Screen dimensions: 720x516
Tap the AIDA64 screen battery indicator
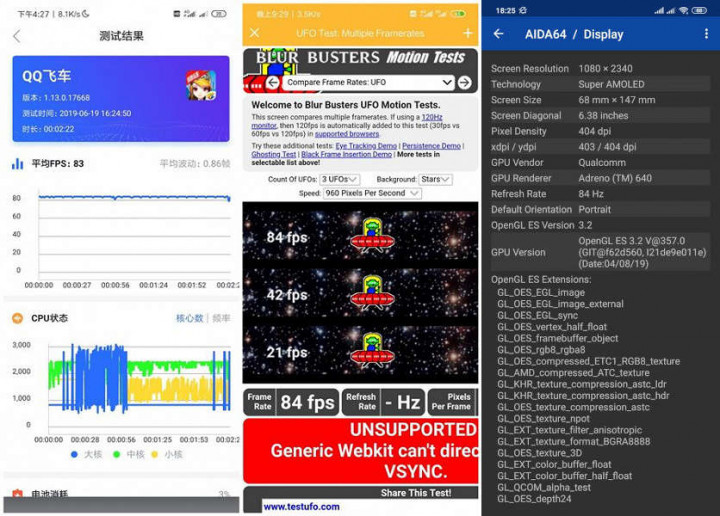(x=699, y=10)
